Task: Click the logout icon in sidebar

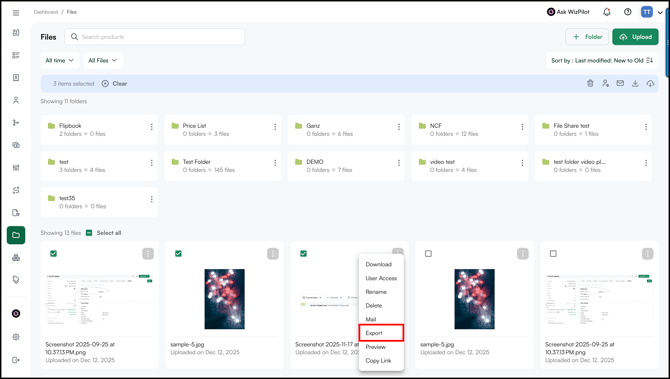Action: point(16,360)
